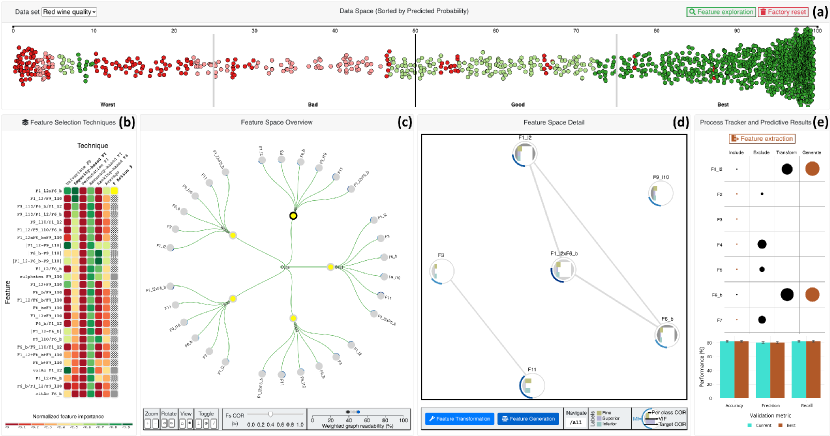Screen dimensions: 830x436
Task: Click the Factory reset button
Action: pos(783,12)
